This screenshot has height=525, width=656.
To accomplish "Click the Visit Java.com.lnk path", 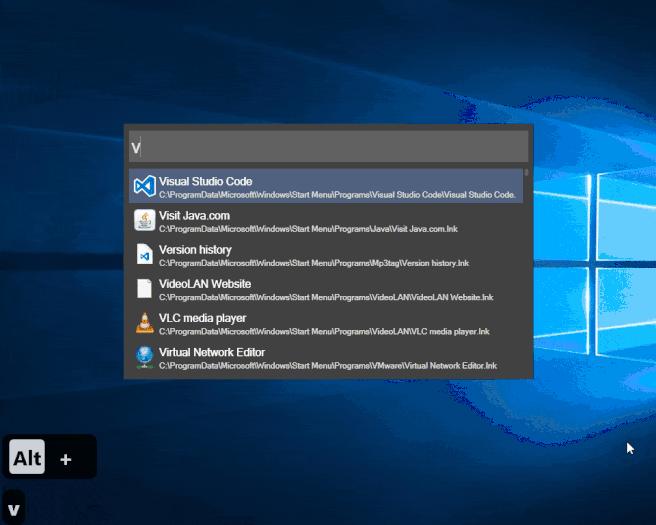I will click(x=308, y=229).
